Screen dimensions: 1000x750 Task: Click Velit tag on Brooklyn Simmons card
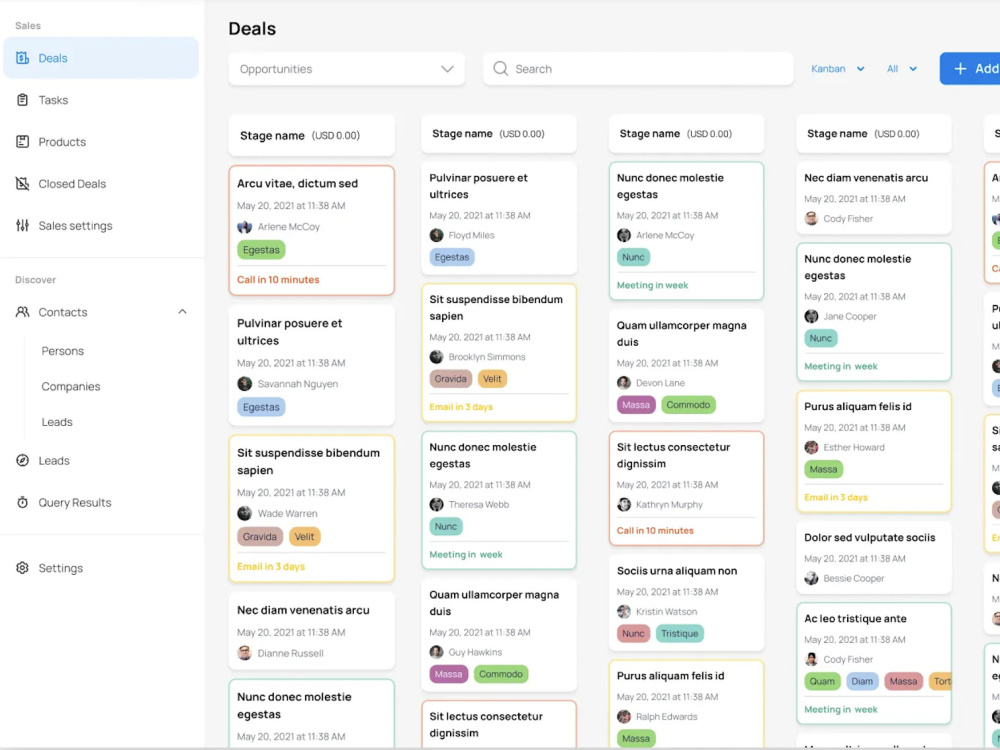pyautogui.click(x=492, y=379)
